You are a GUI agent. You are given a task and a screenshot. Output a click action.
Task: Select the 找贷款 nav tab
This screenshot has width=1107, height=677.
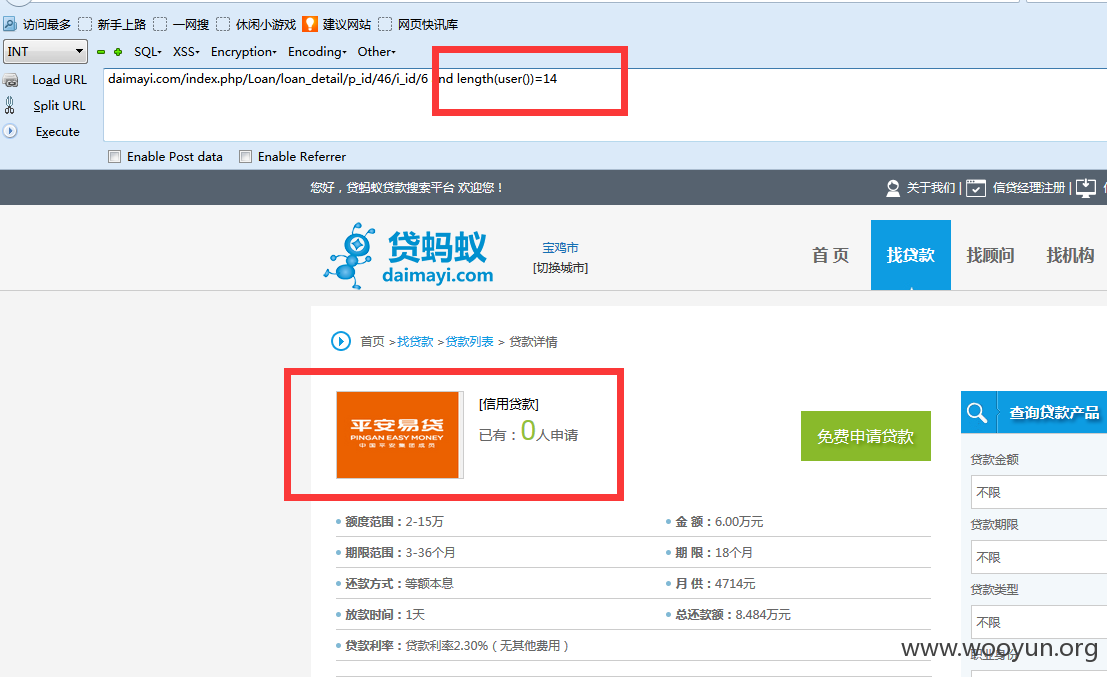coord(911,255)
